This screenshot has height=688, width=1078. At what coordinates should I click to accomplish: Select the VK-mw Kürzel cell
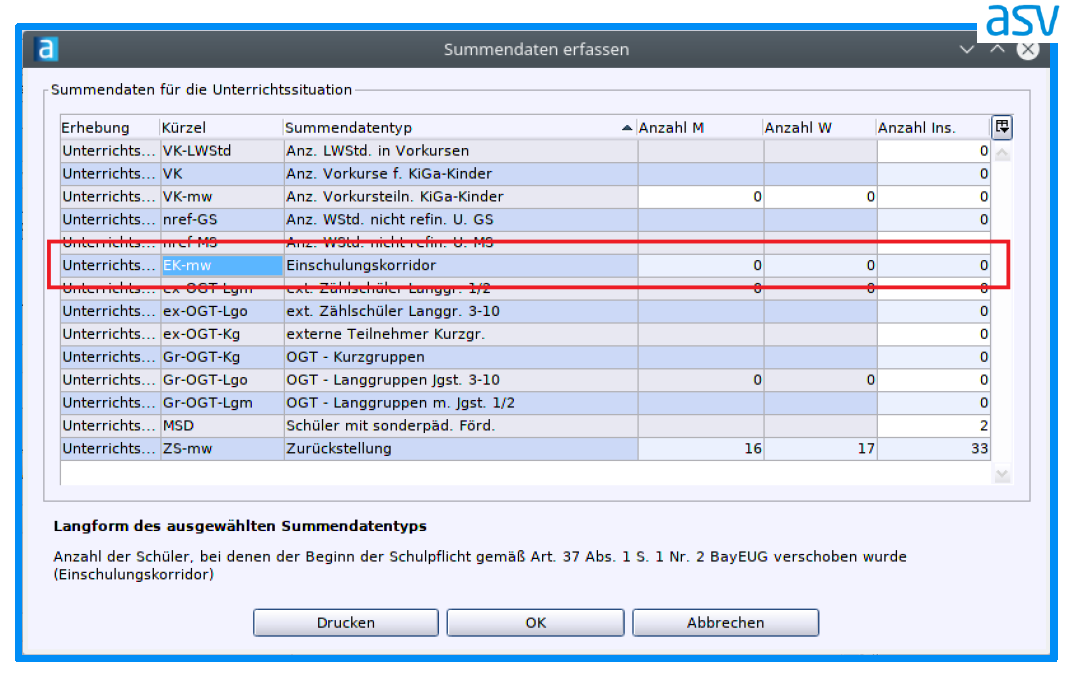(x=221, y=197)
